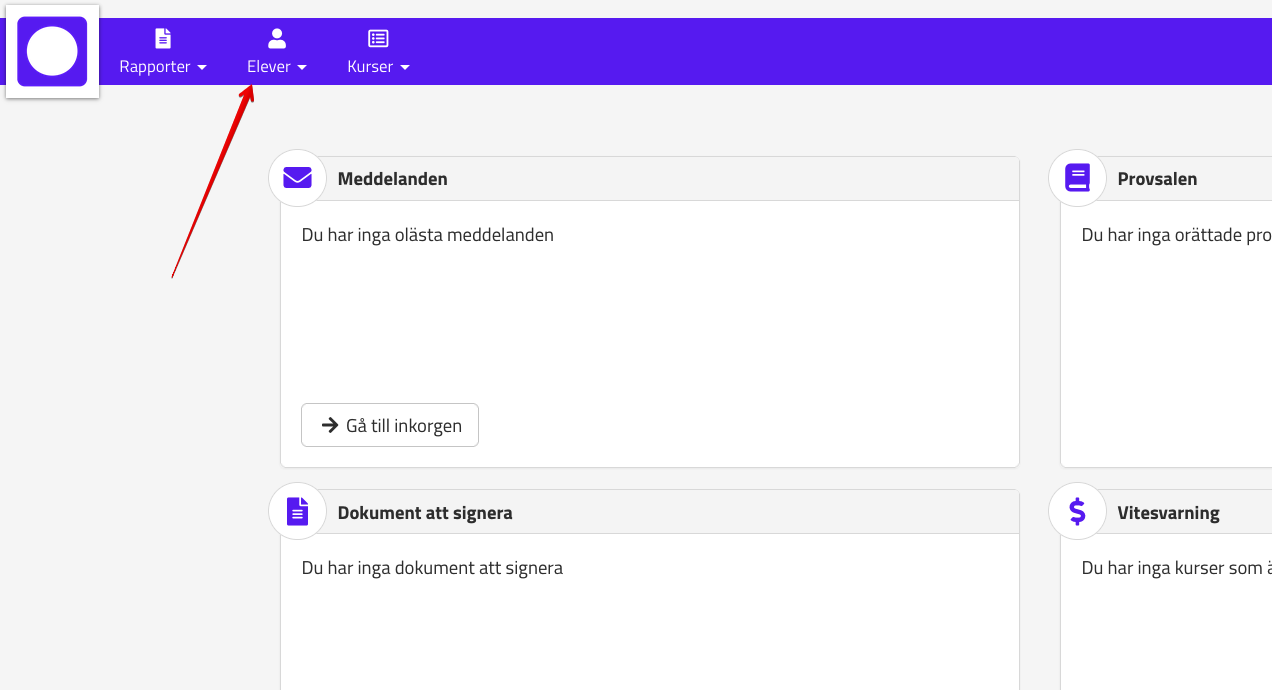Click the Vitesvarning dollar sign icon
Screen dimensions: 1272x690
1077,511
